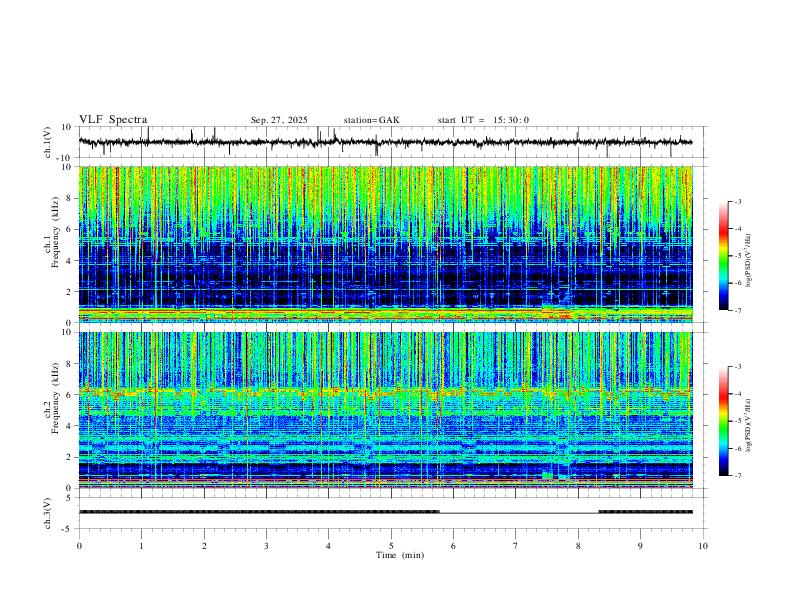Click time axis tick label "8"
792x612 pixels.
[x=578, y=546]
